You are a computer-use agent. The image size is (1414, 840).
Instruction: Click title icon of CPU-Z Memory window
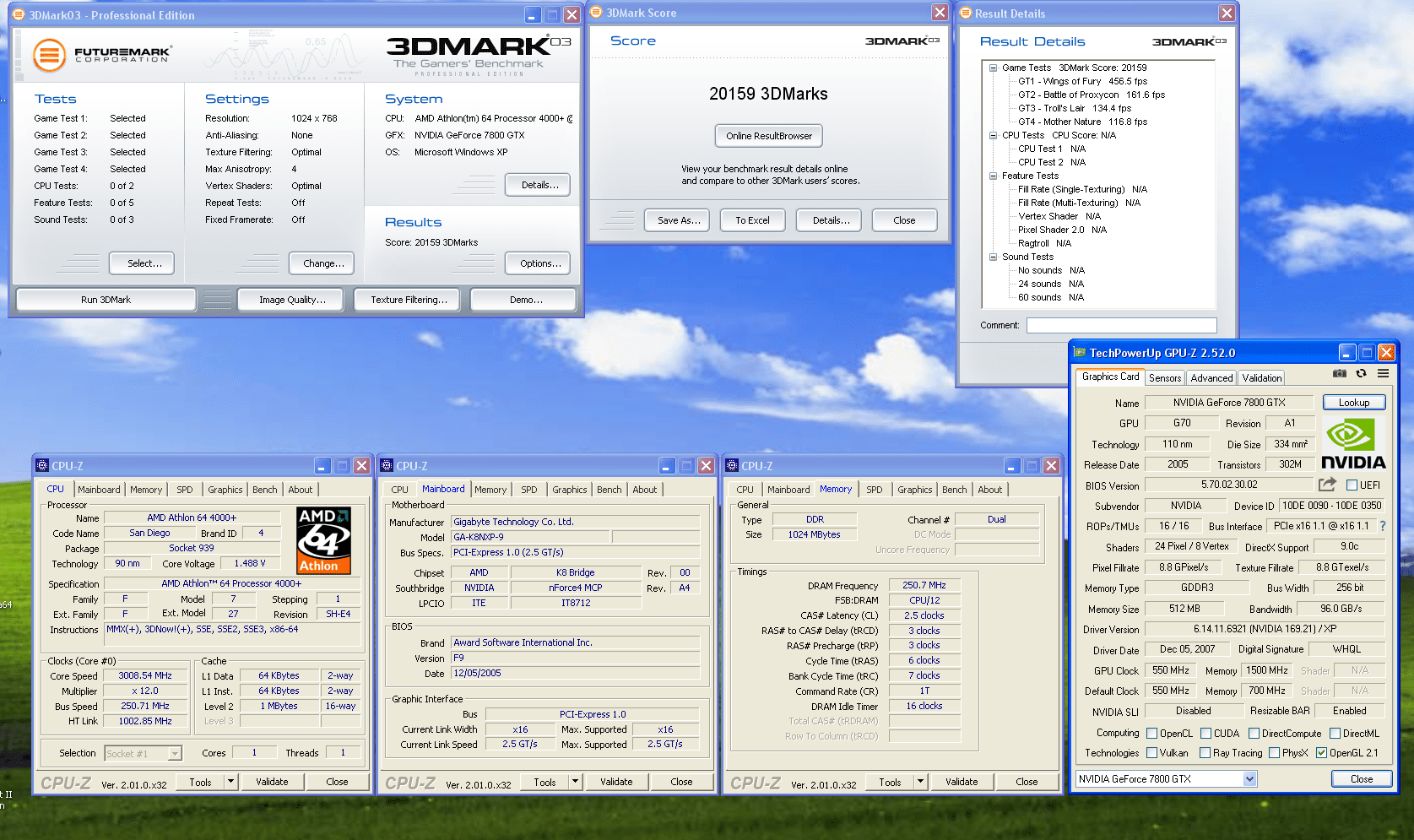[x=733, y=465]
